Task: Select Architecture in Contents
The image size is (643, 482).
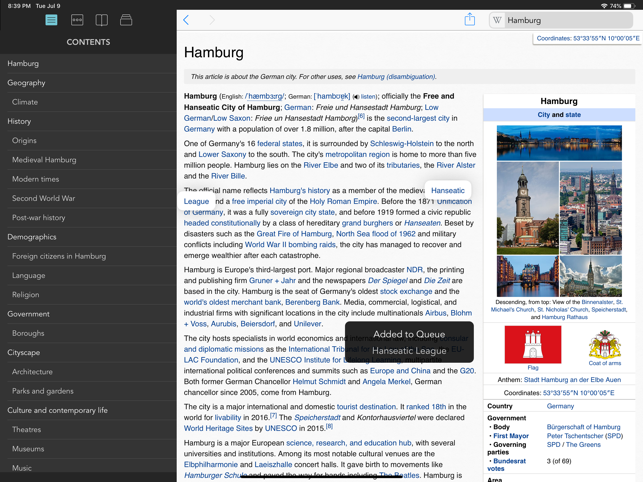Action: (x=88, y=372)
